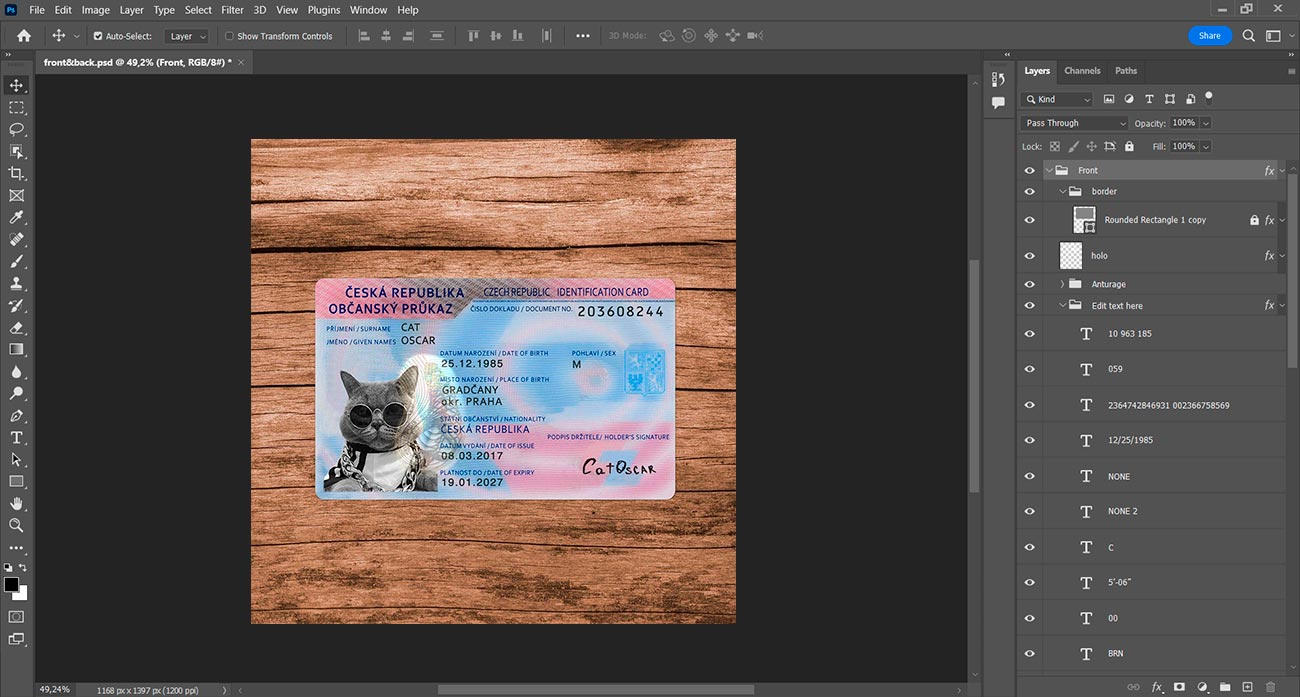Select the Hand tool
Screen dimensions: 1300x697
tap(16, 503)
